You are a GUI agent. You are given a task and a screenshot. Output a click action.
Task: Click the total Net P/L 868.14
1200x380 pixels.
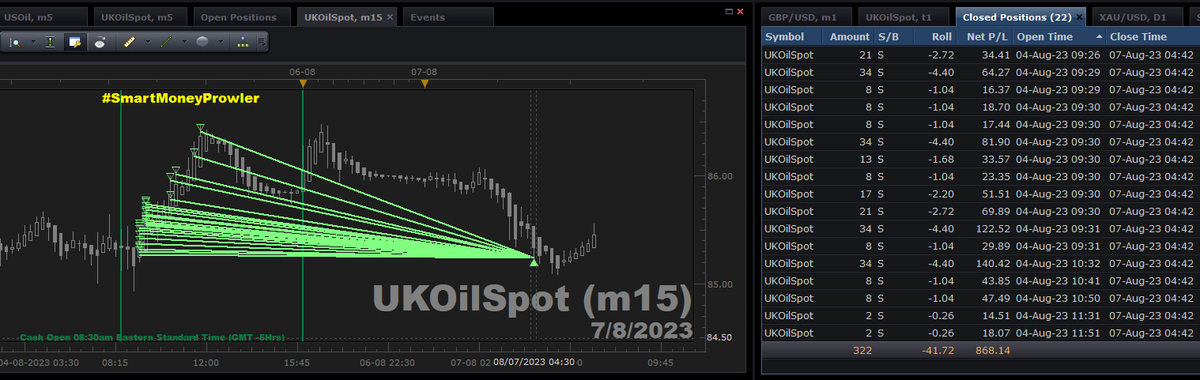992,350
